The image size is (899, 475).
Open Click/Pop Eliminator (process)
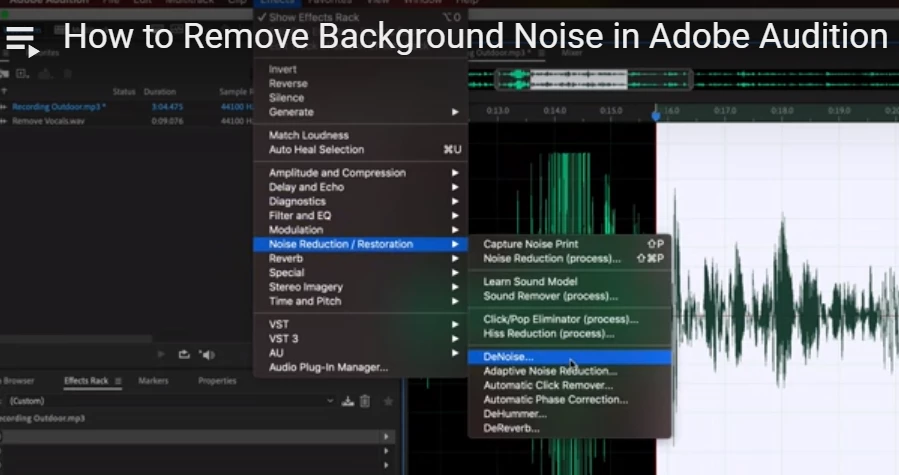click(x=570, y=319)
